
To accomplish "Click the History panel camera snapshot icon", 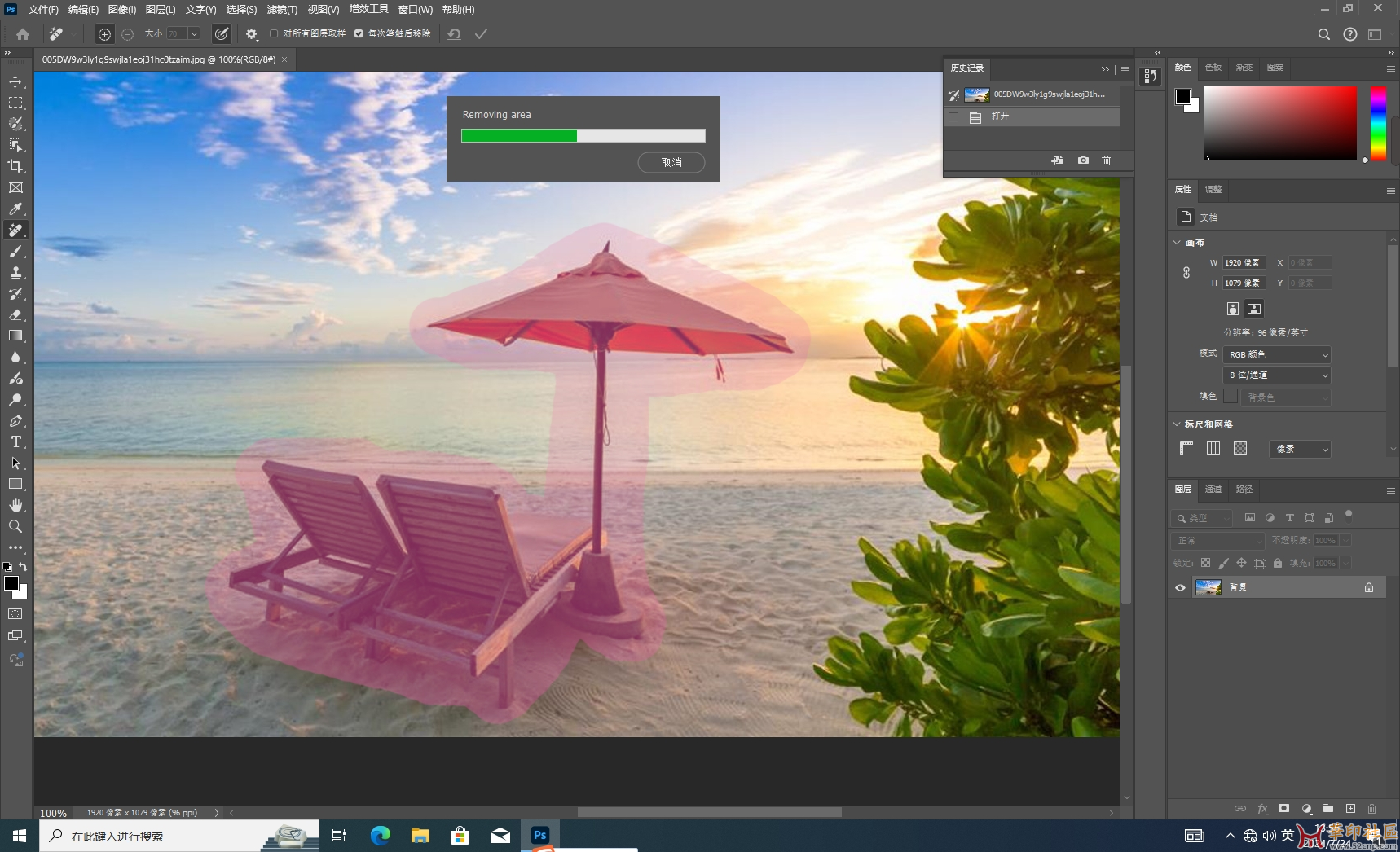I will tap(1083, 160).
